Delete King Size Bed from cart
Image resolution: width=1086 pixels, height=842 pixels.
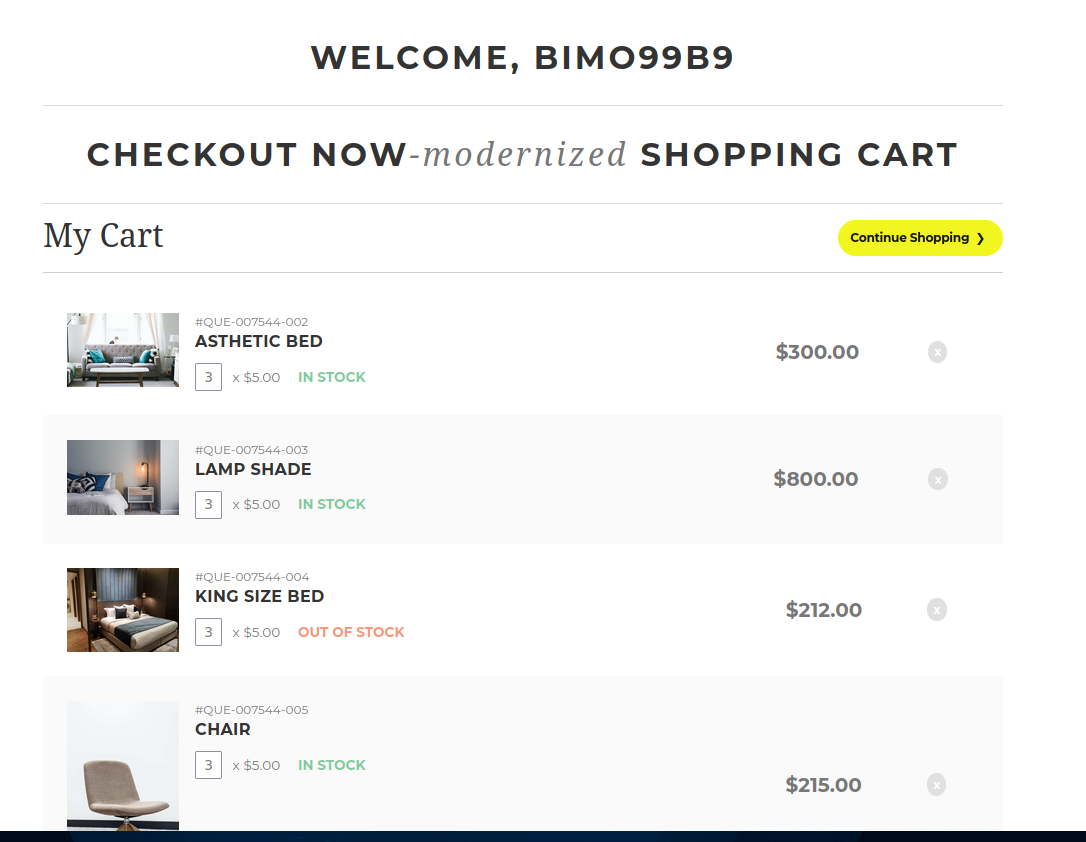pyautogui.click(x=937, y=610)
